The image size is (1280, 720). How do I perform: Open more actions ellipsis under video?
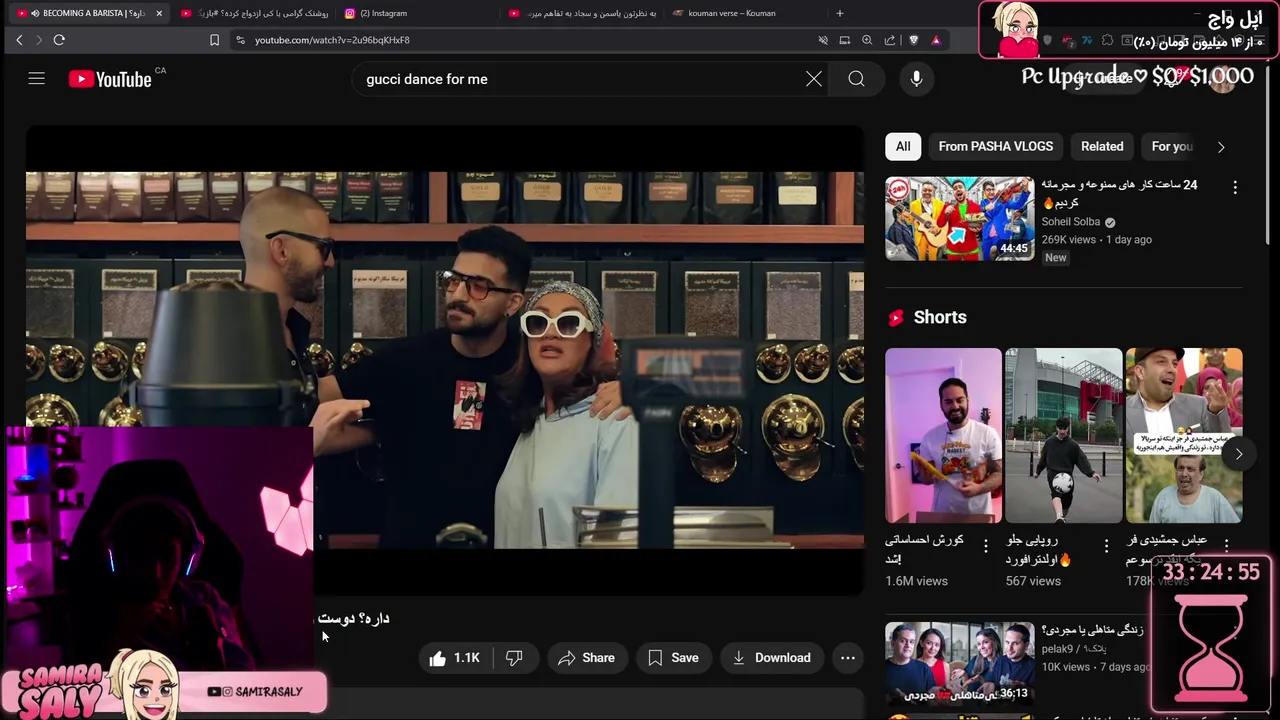[847, 658]
